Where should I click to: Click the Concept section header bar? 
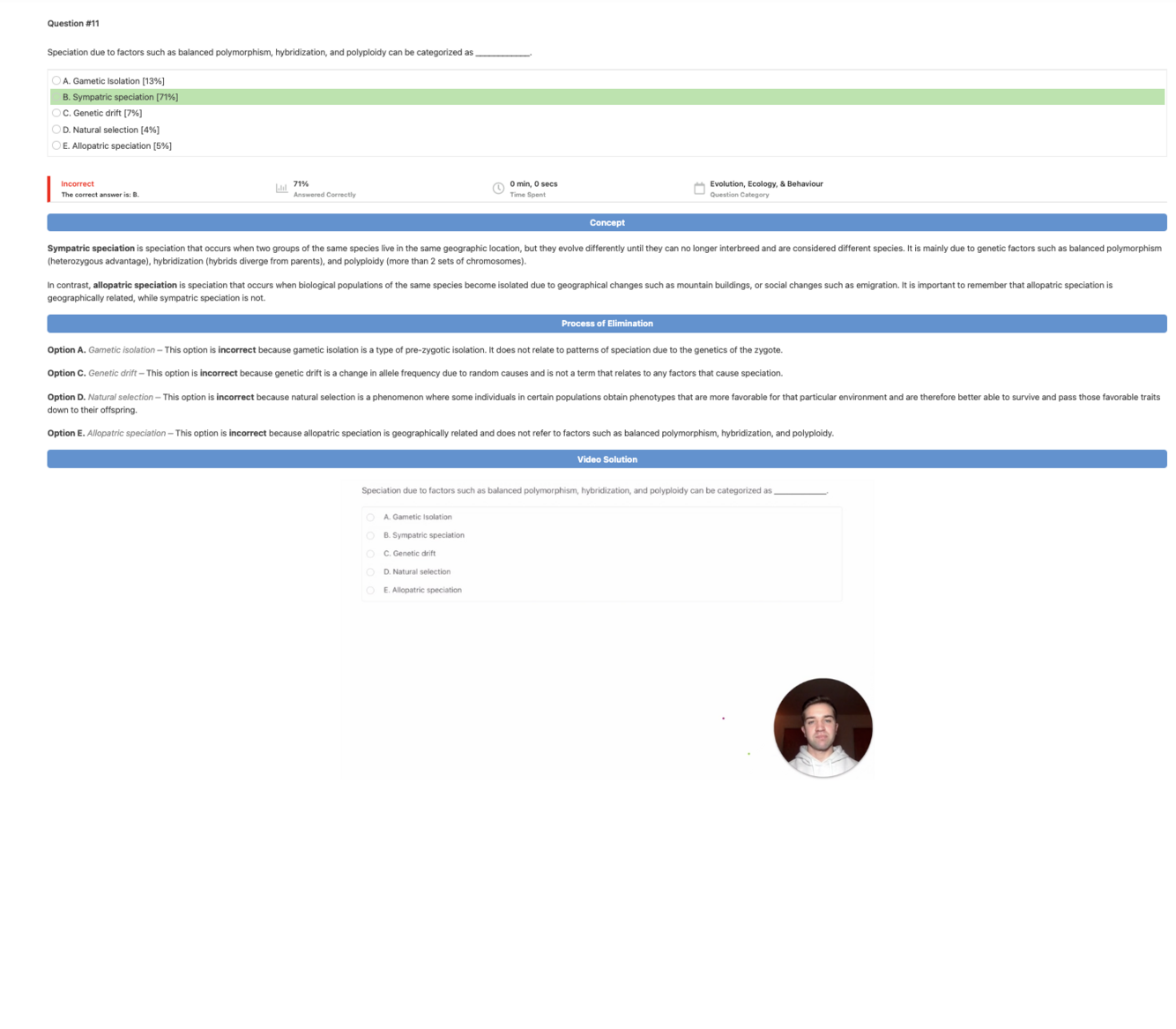(607, 222)
